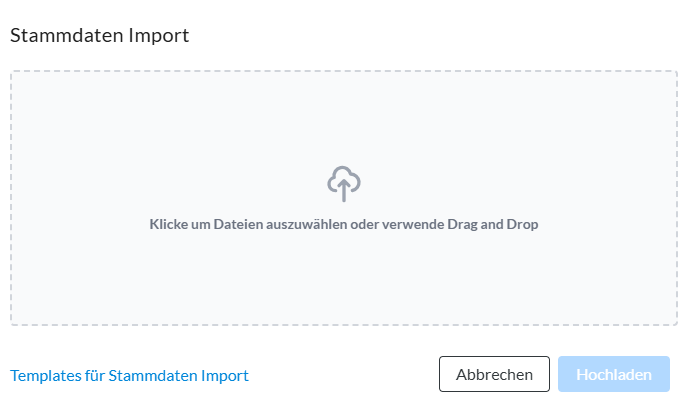Click the upload cloud in the drop zone center
This screenshot has height=403, width=686.
coord(344,184)
